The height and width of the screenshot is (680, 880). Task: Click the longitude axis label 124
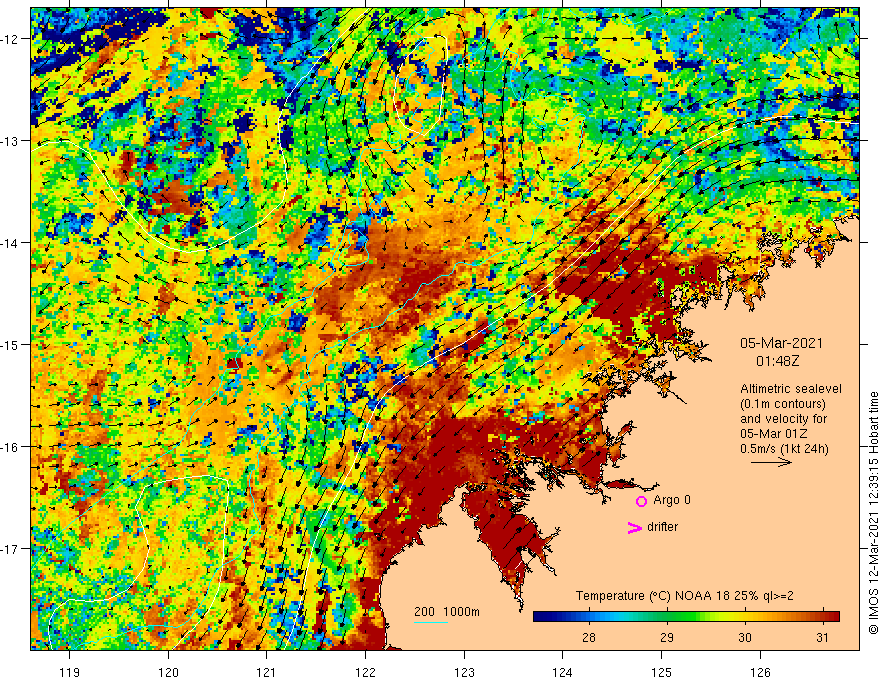tap(562, 672)
